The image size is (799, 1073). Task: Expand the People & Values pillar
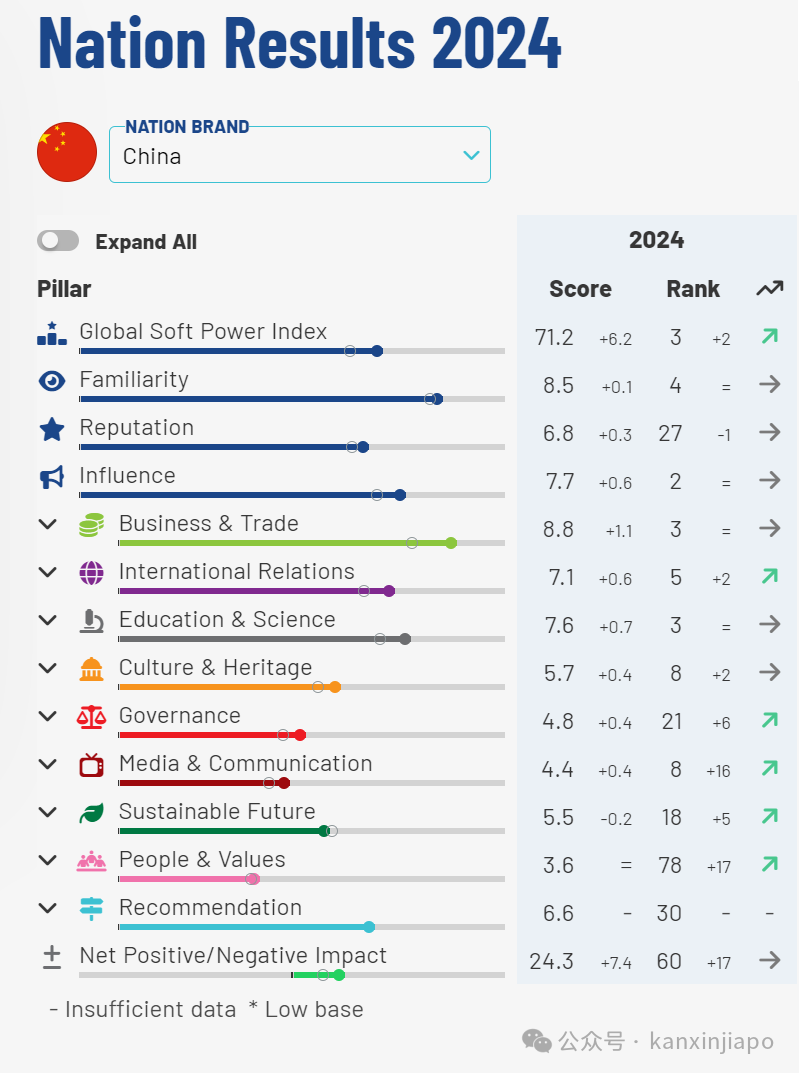[x=48, y=860]
